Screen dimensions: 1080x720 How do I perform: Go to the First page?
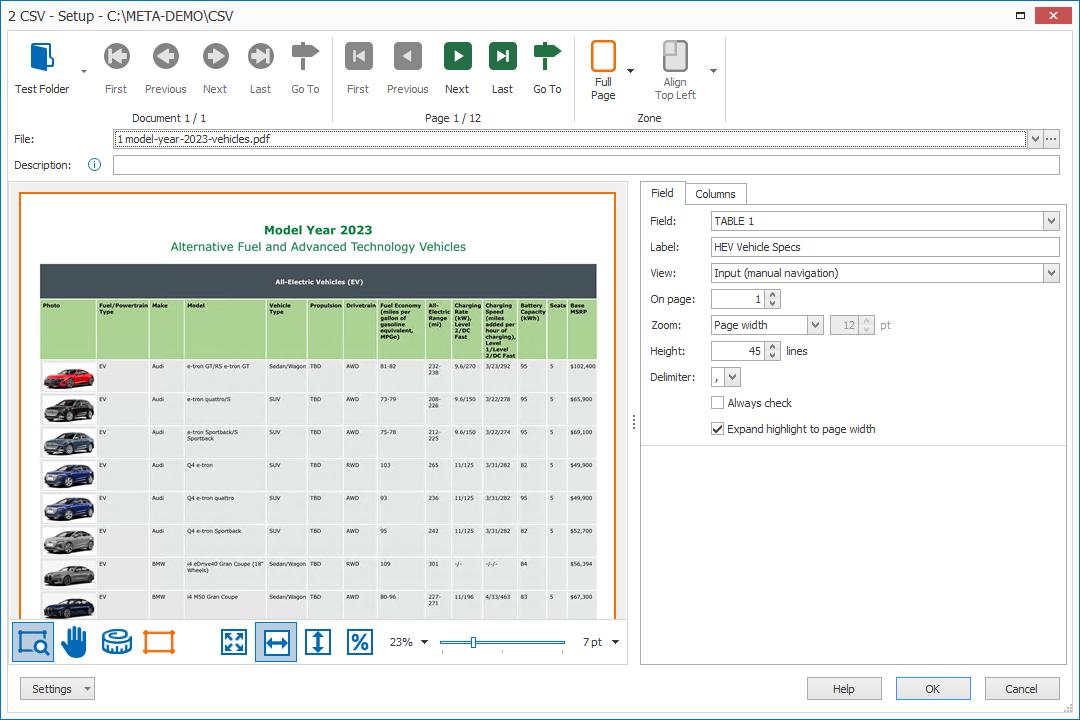[358, 56]
